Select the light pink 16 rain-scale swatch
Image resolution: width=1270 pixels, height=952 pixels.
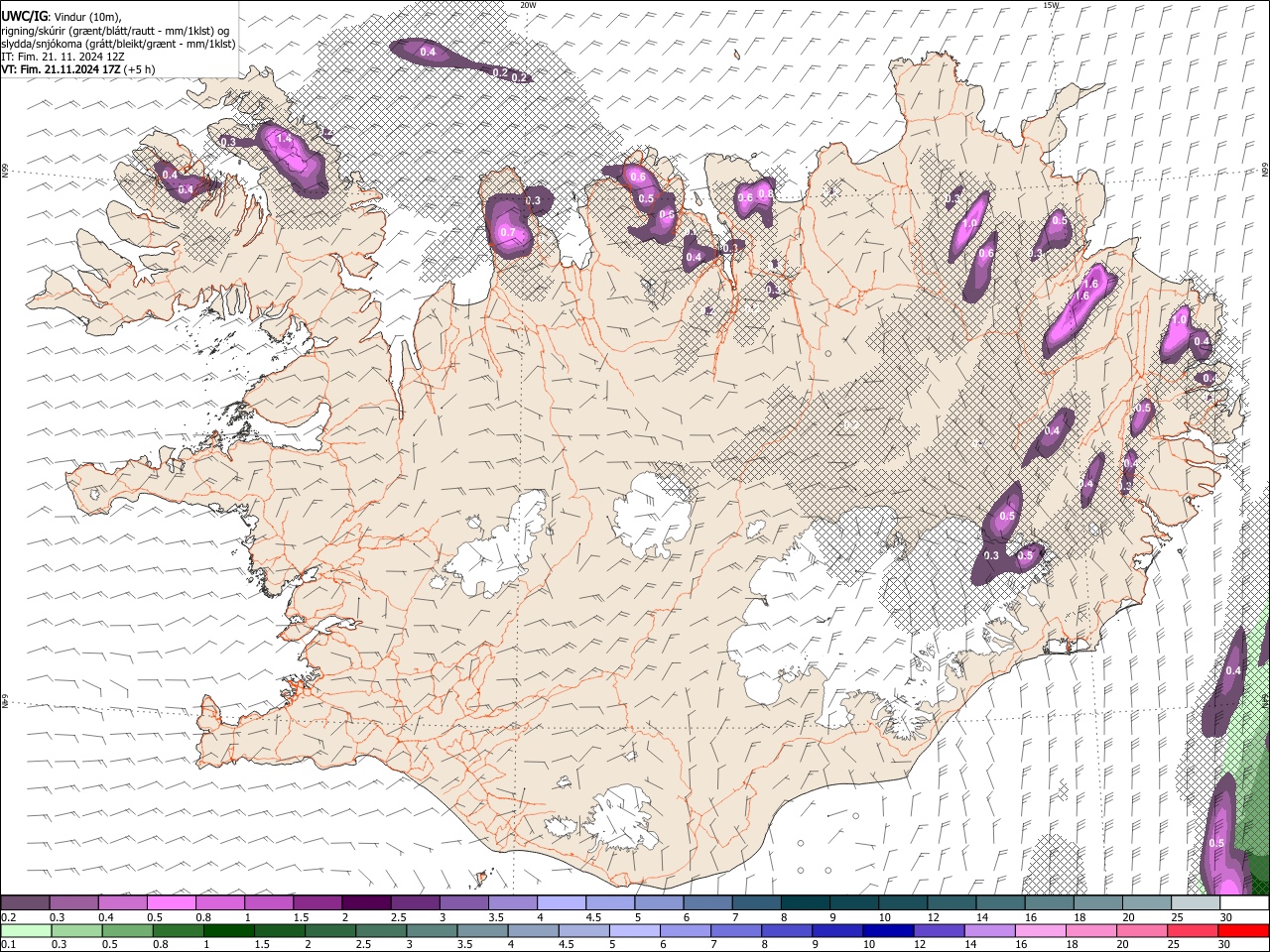coord(1039,930)
